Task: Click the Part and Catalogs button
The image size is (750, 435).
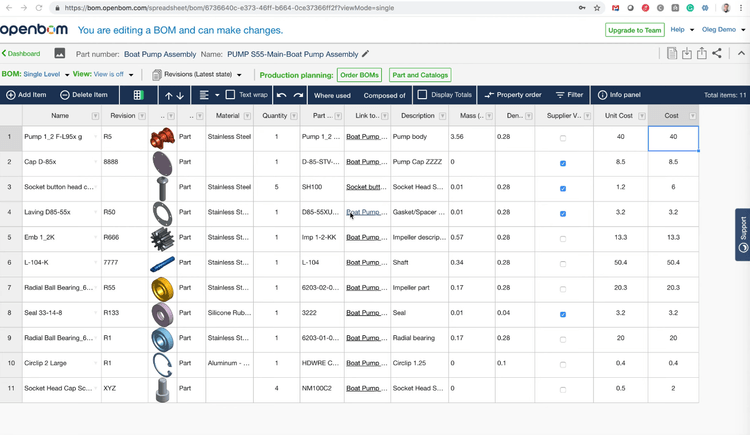Action: point(420,75)
